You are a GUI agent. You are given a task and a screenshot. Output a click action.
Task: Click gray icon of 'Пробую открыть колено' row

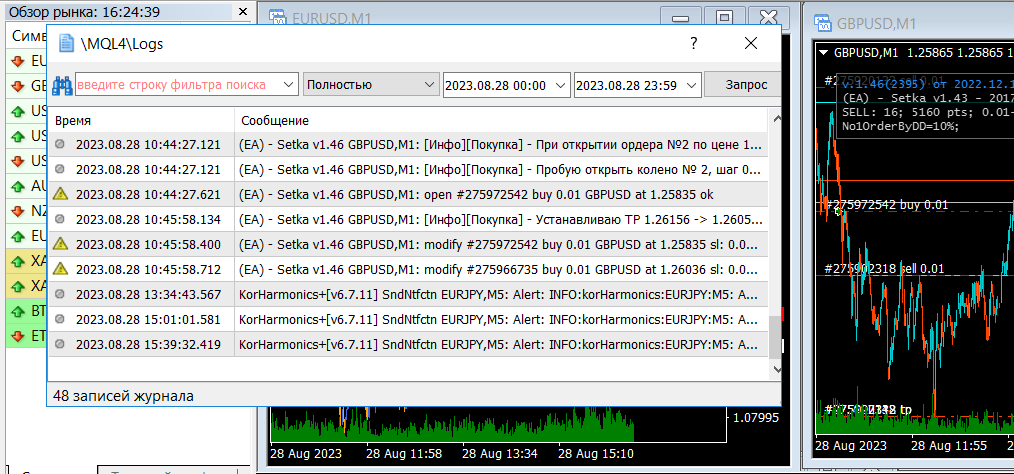(60, 169)
